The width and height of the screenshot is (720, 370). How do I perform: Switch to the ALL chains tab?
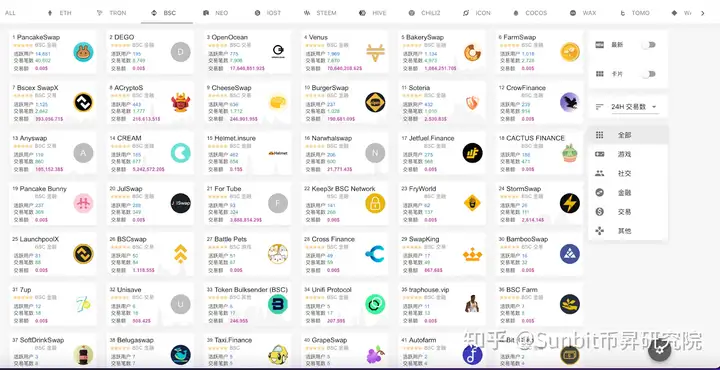point(10,13)
